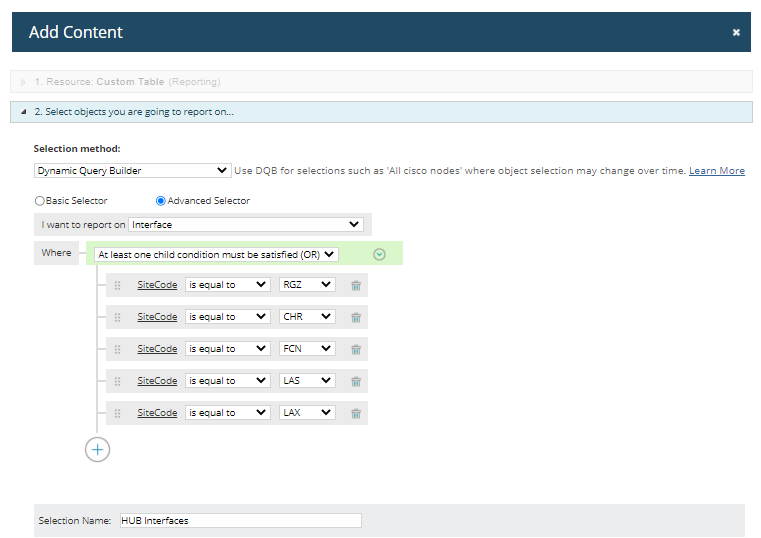Click the 'Where' label
Screen dimensions: 761x538
tap(56, 253)
